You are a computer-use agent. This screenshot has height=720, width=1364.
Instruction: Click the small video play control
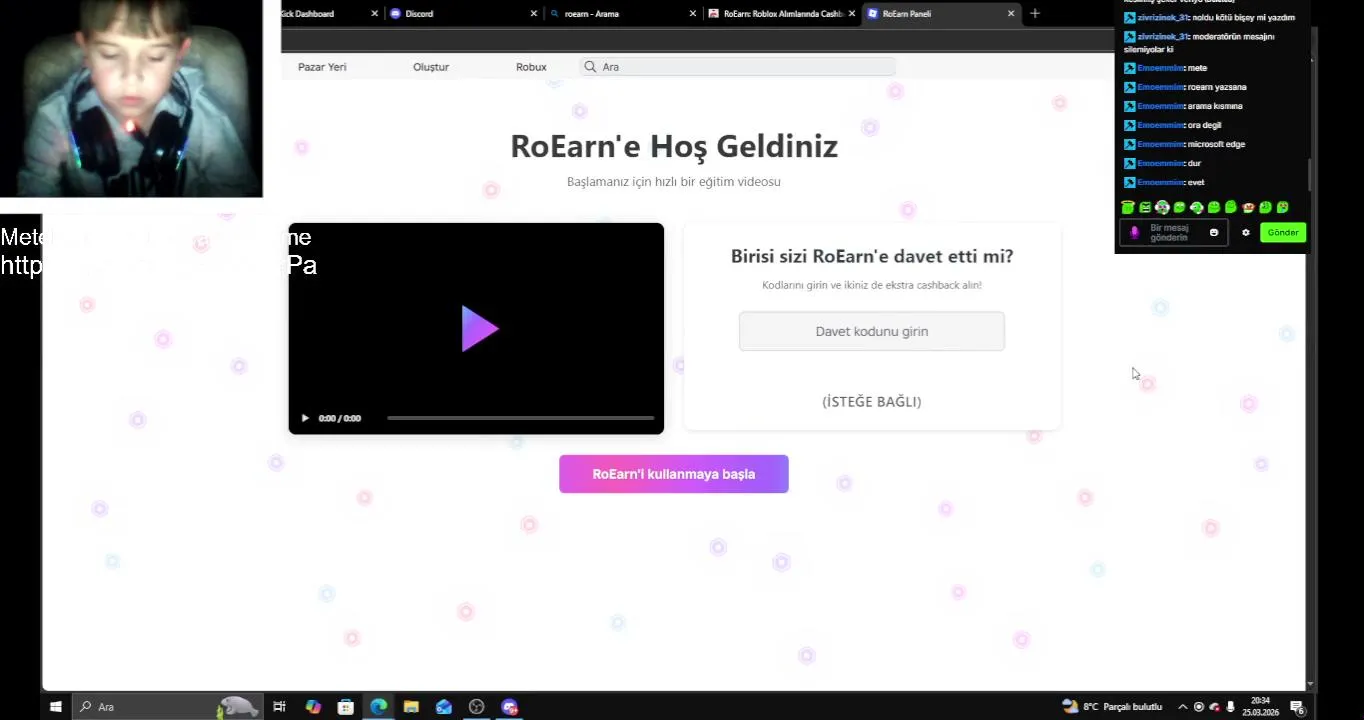(x=305, y=418)
